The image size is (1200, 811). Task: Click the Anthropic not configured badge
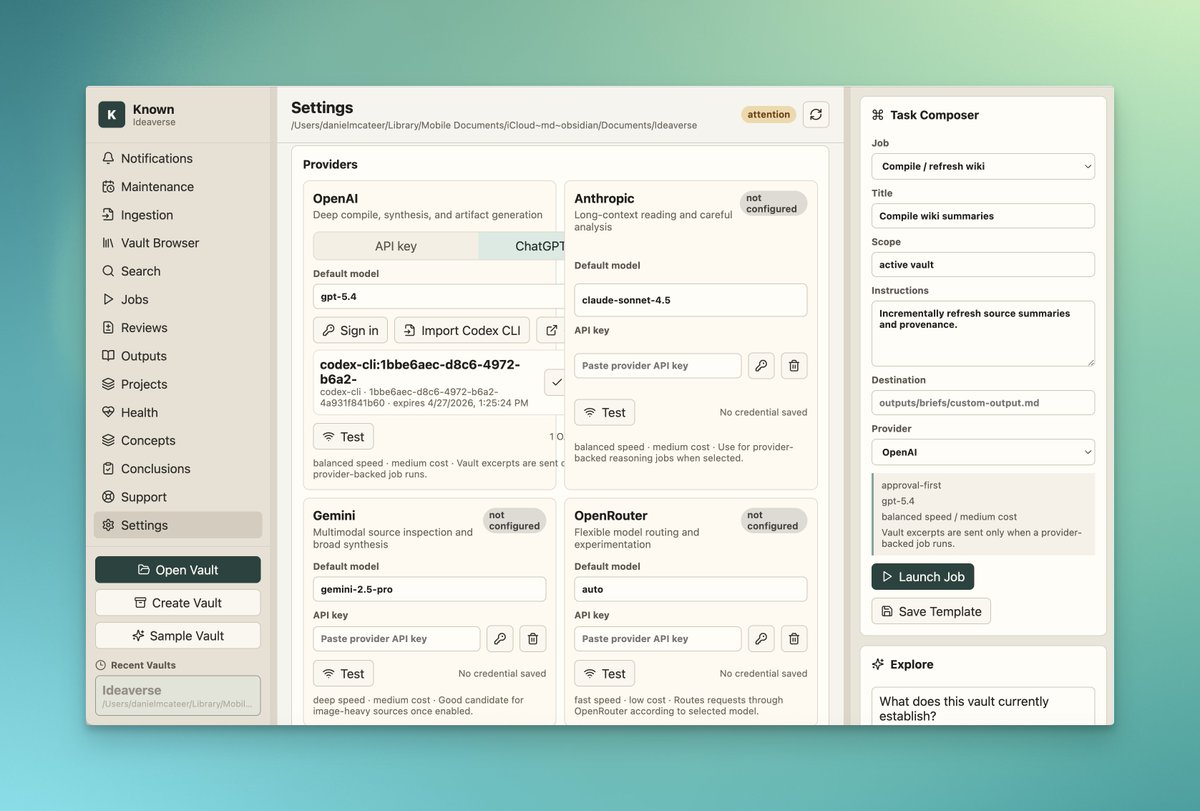pos(773,204)
